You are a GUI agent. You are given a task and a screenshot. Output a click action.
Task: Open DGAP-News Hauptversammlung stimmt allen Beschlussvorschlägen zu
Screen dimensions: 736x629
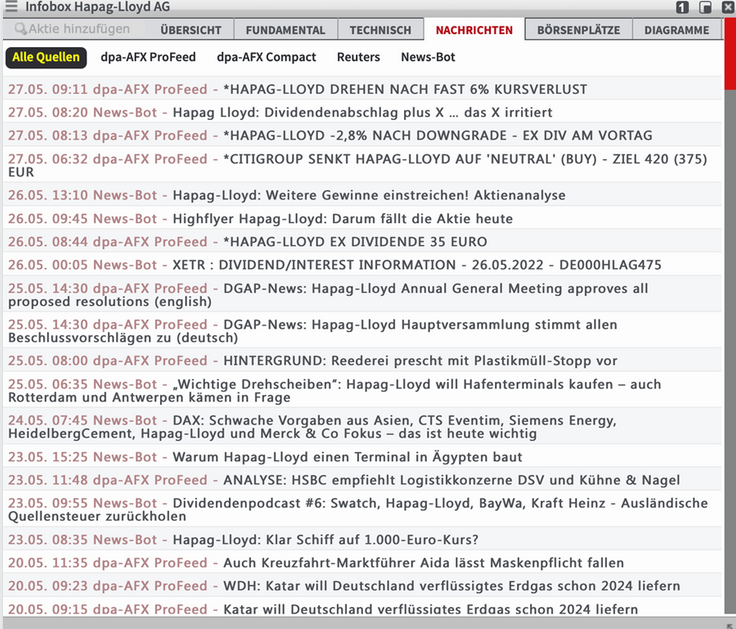point(362,330)
